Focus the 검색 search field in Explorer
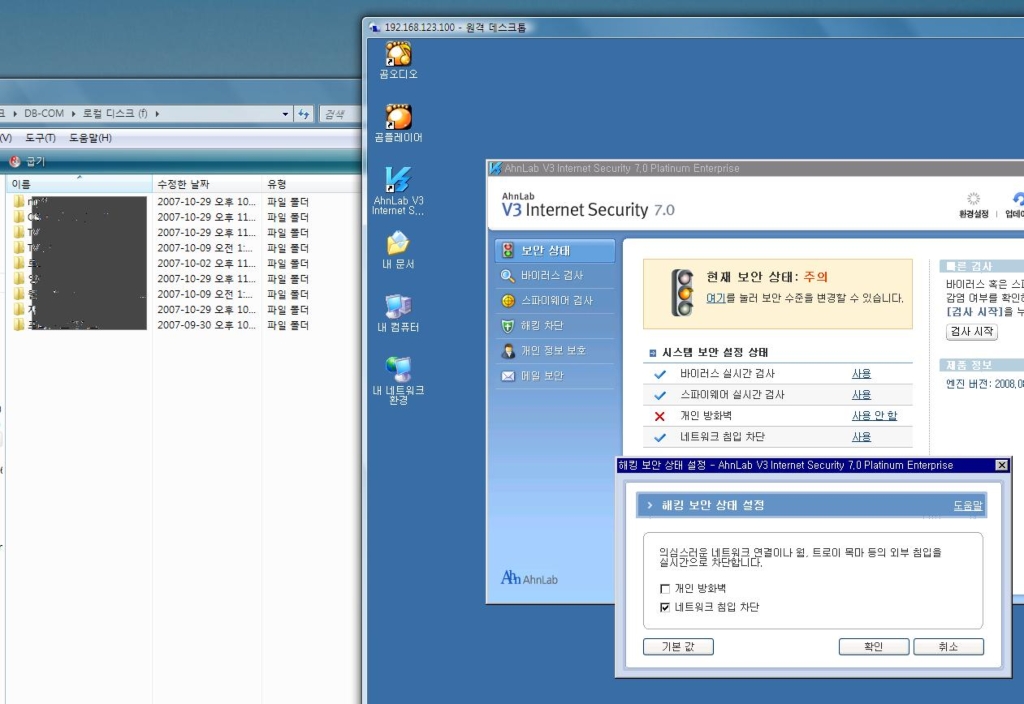Image resolution: width=1024 pixels, height=704 pixels. click(x=340, y=114)
